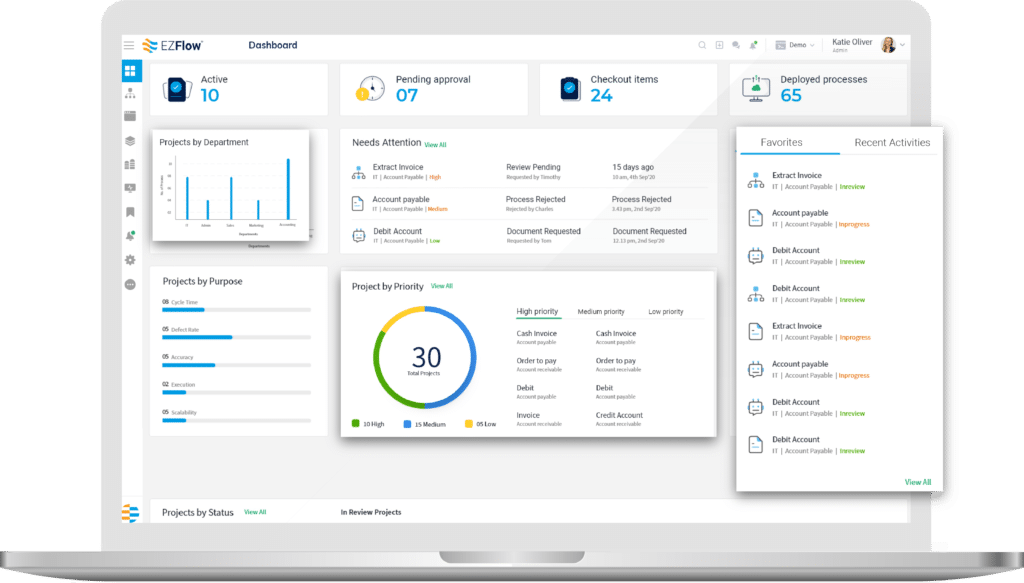Click the Accounting bar in Projects by Department

[288, 189]
